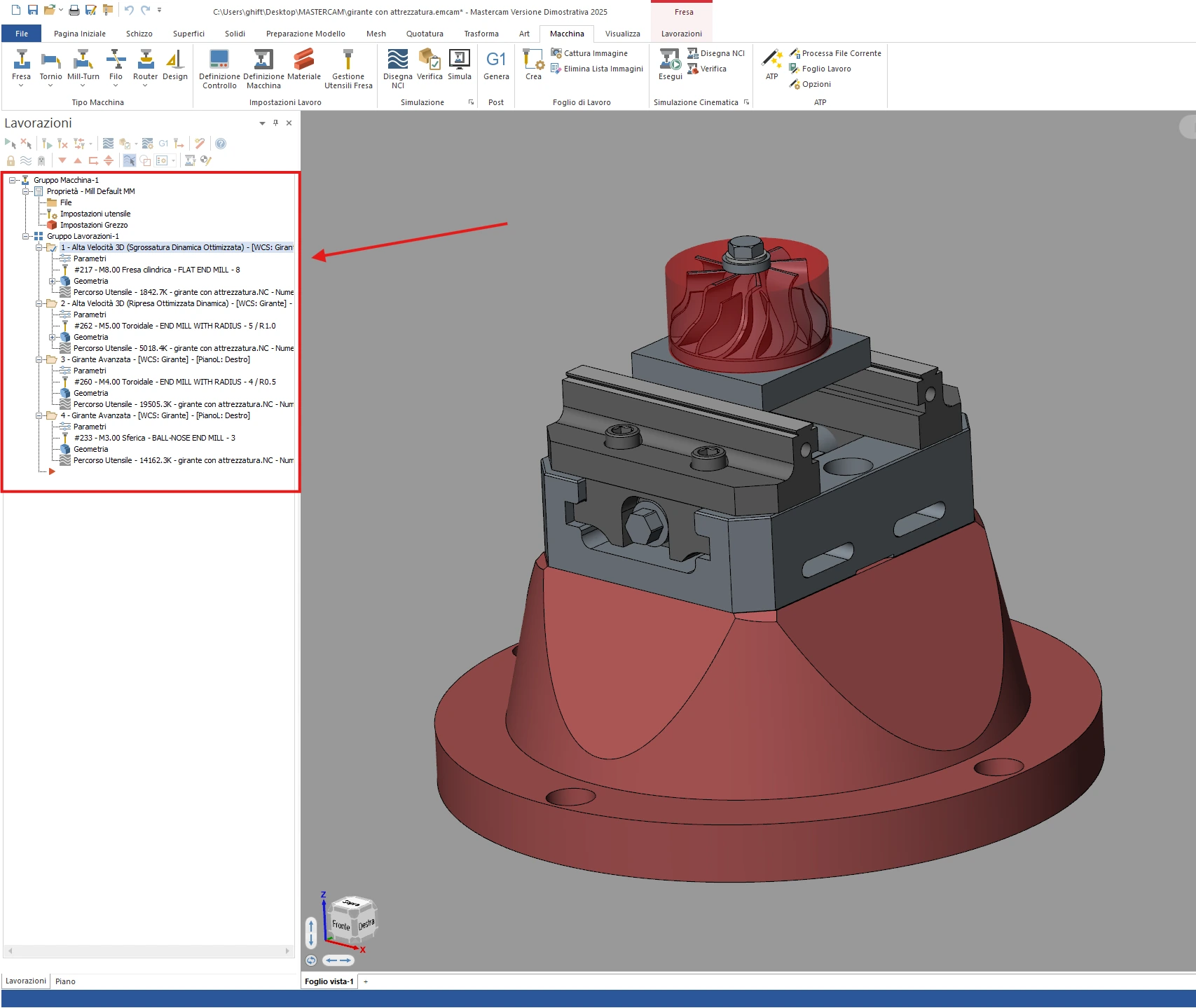This screenshot has width=1196, height=1008.
Task: Toggle the lock icon in Lavorazioni toolbar
Action: point(11,160)
